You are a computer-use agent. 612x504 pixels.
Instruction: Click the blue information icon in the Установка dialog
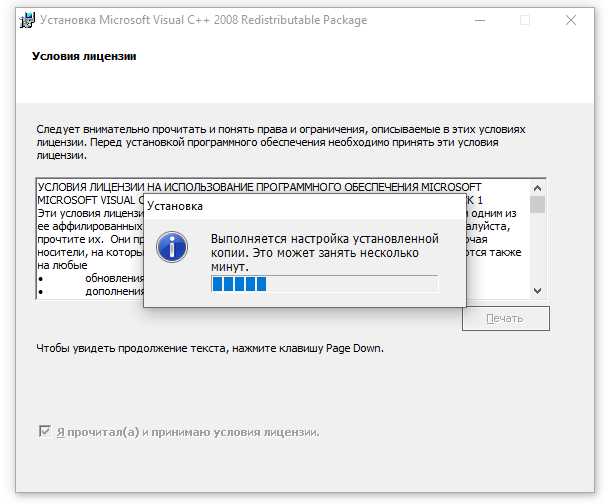click(172, 247)
